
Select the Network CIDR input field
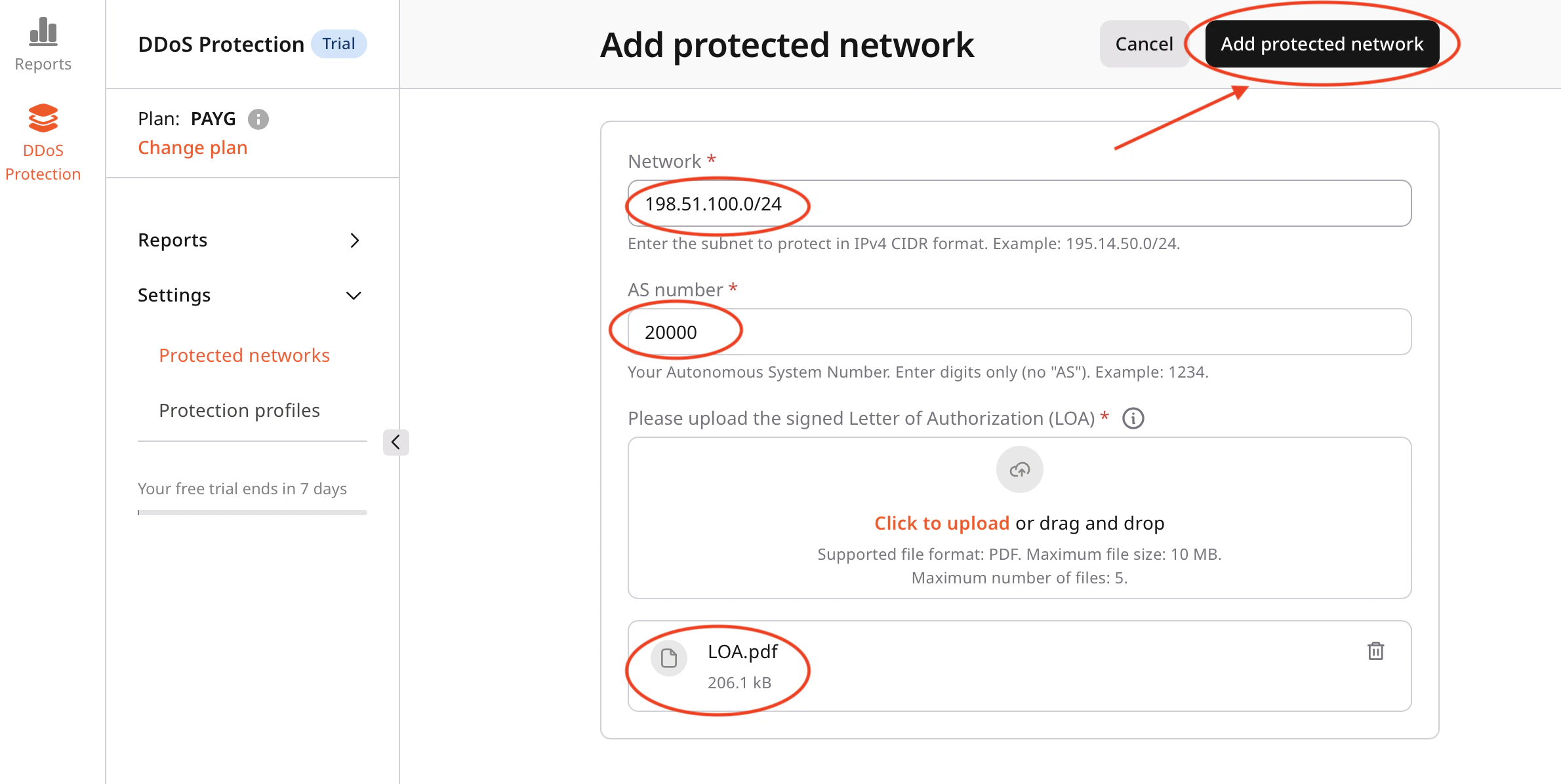pos(1019,203)
